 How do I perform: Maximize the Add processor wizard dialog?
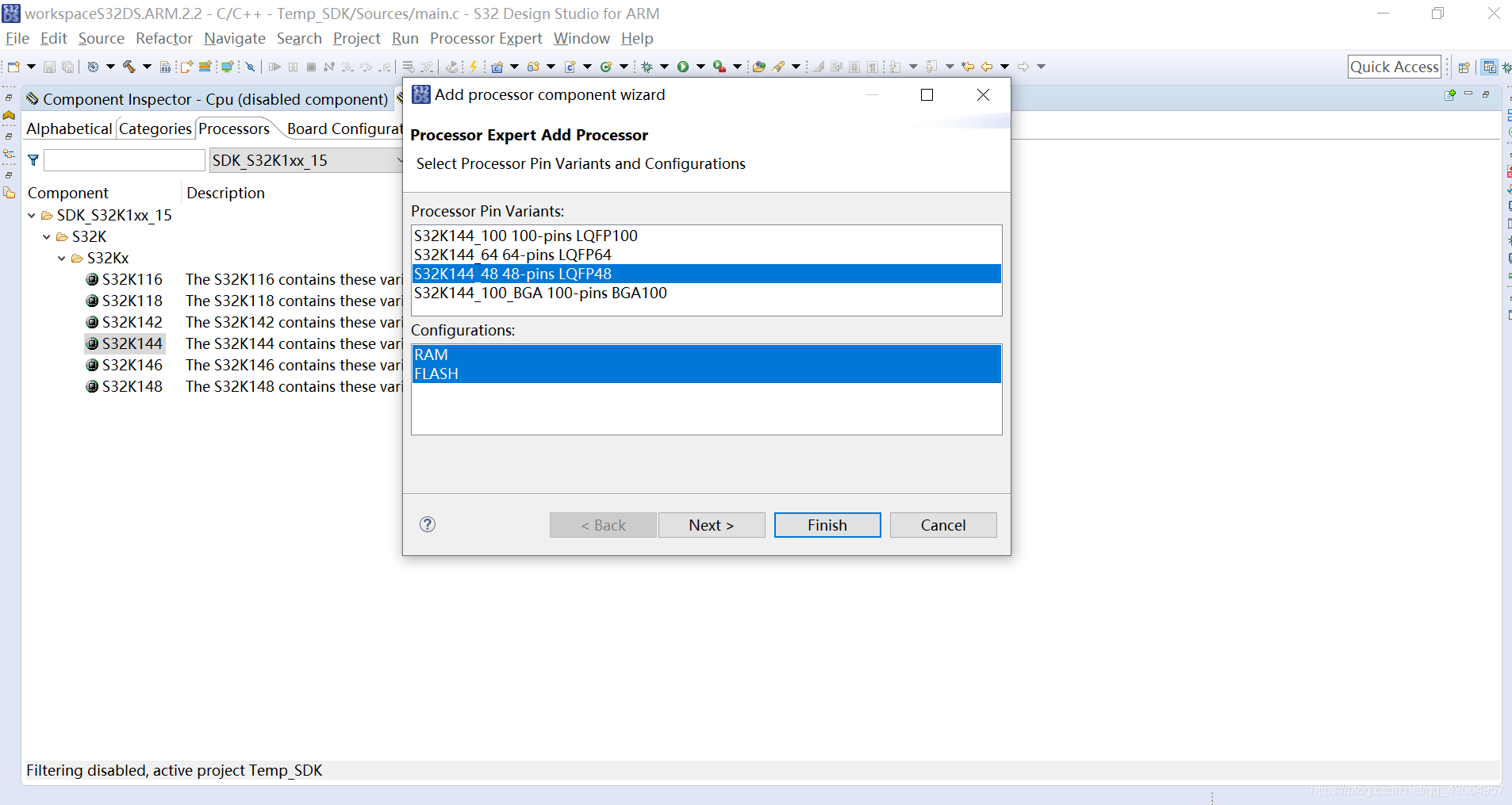tap(927, 95)
